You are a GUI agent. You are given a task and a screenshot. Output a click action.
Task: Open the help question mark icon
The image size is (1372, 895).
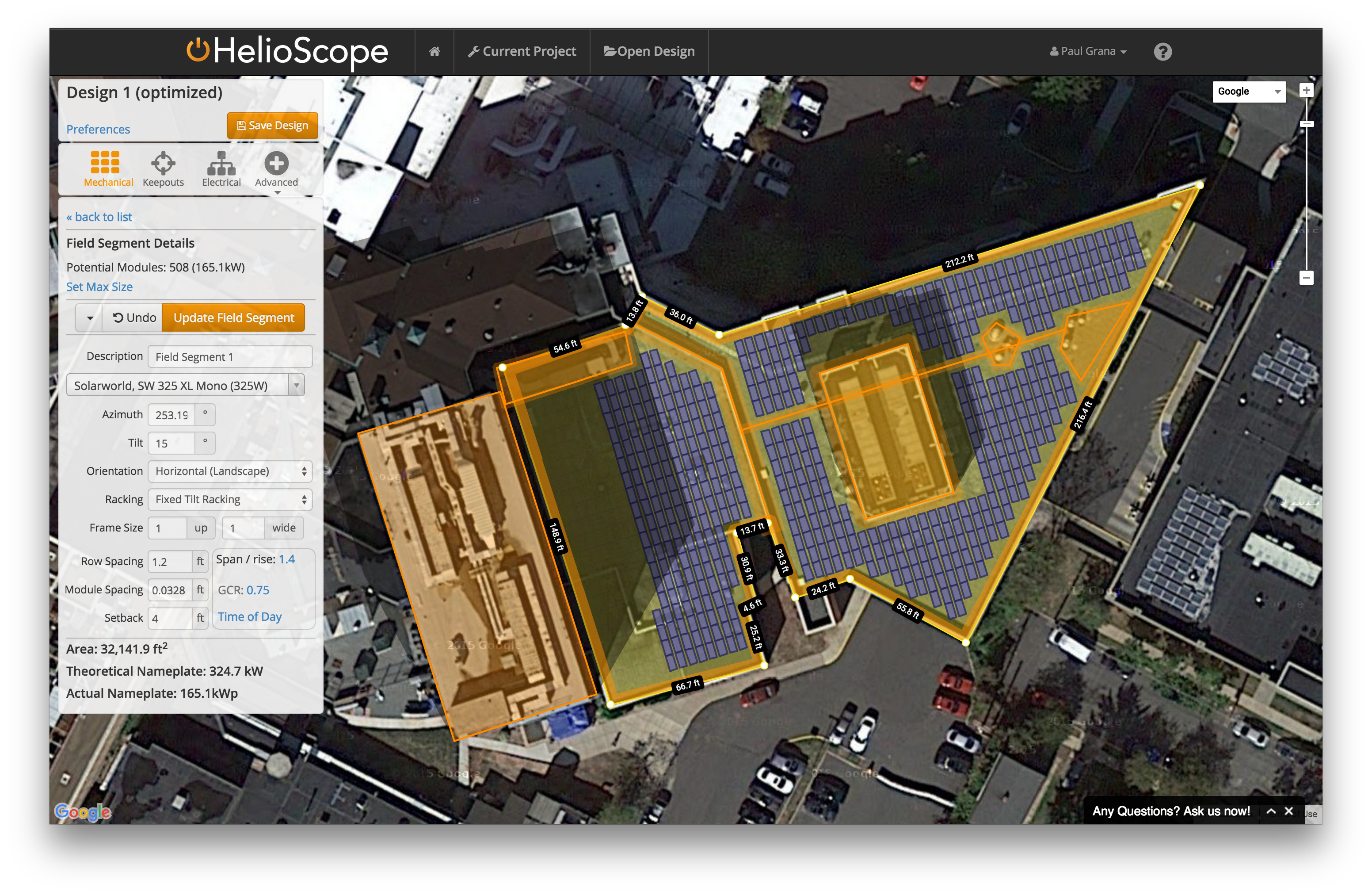click(1163, 52)
